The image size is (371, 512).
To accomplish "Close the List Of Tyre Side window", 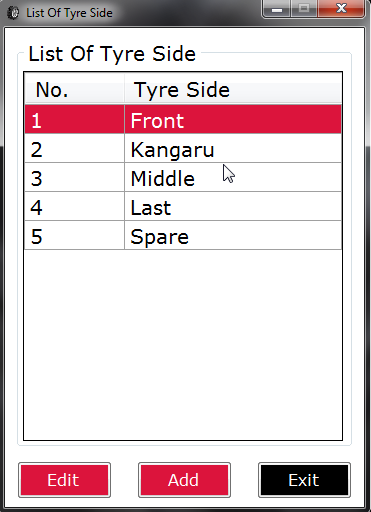I will tap(341, 8).
